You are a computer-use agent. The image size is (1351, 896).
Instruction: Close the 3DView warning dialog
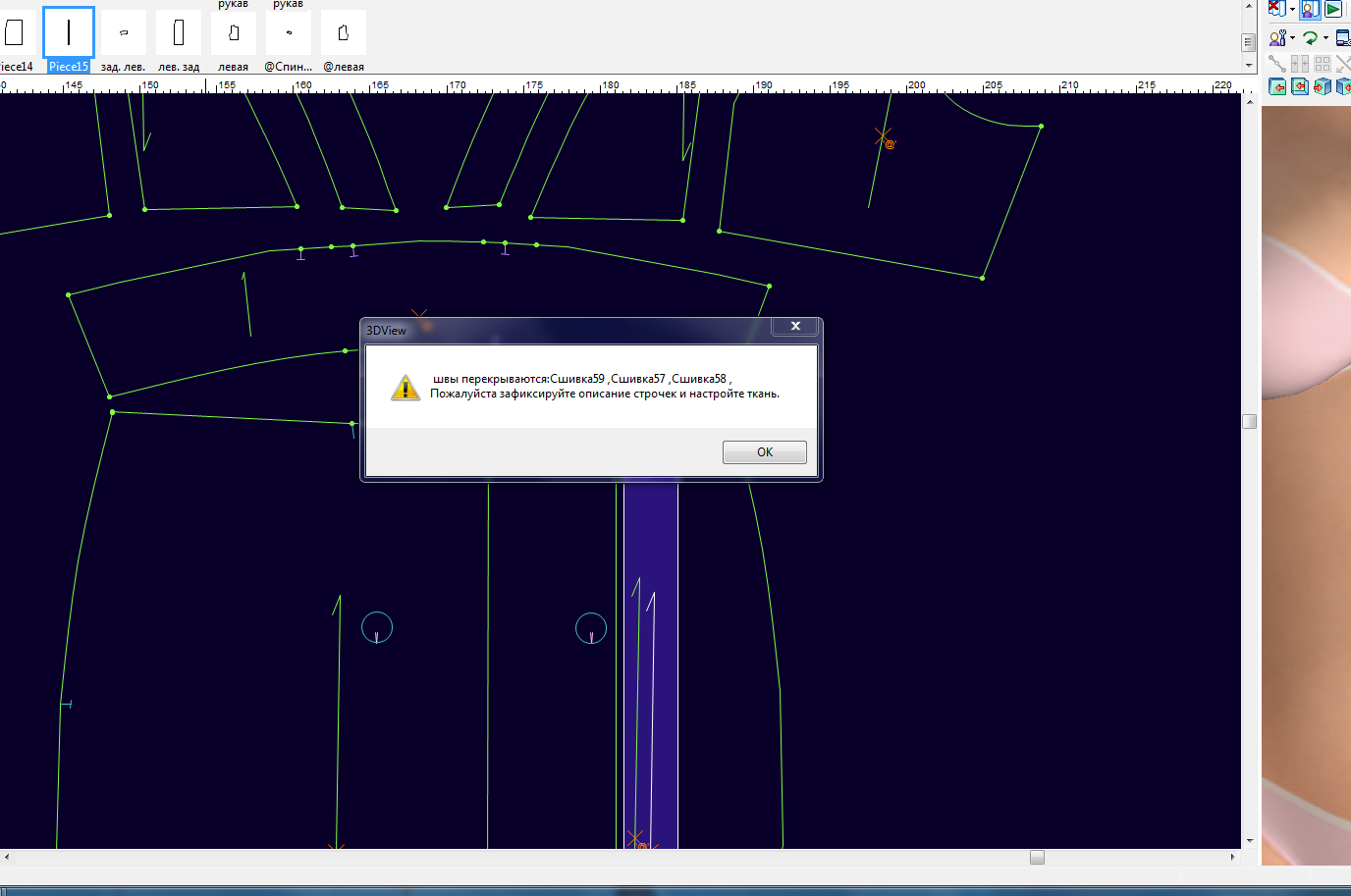[795, 326]
